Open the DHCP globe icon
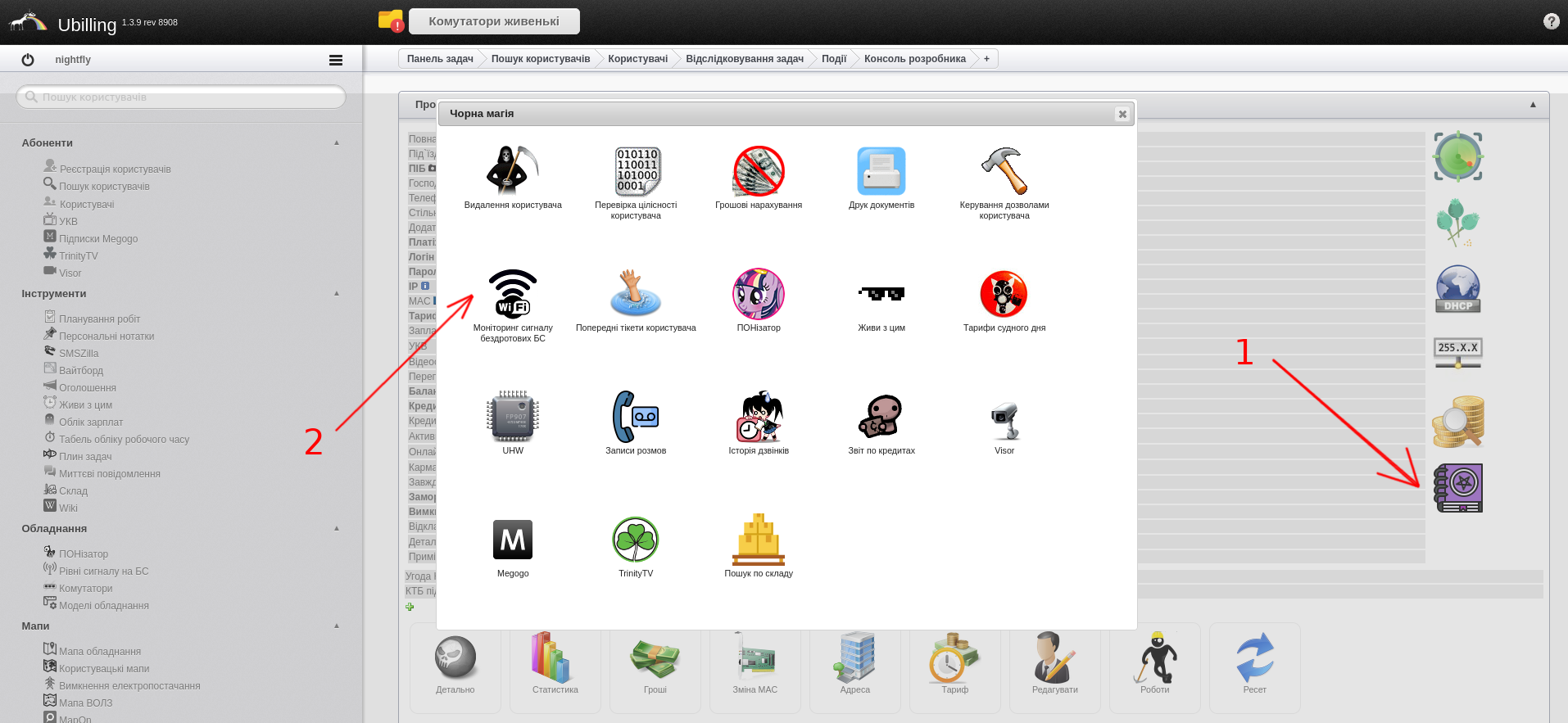The image size is (1568, 723). pyautogui.click(x=1458, y=289)
